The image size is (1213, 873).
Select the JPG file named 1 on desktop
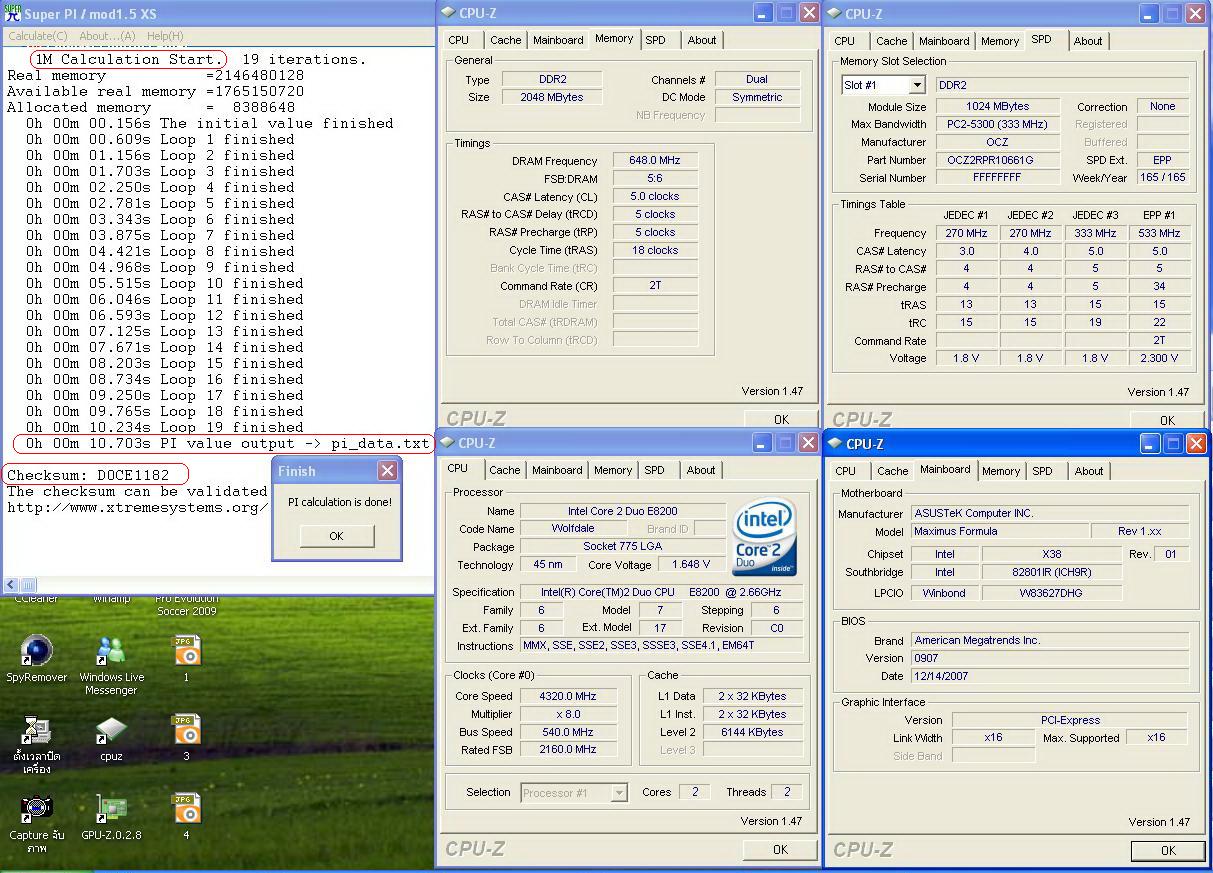pyautogui.click(x=186, y=658)
